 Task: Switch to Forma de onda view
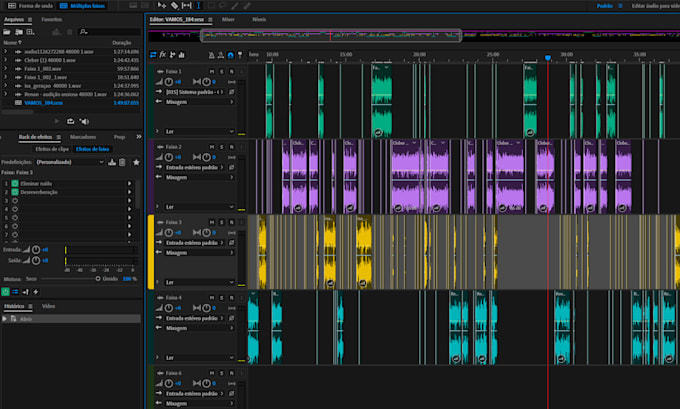(x=30, y=6)
